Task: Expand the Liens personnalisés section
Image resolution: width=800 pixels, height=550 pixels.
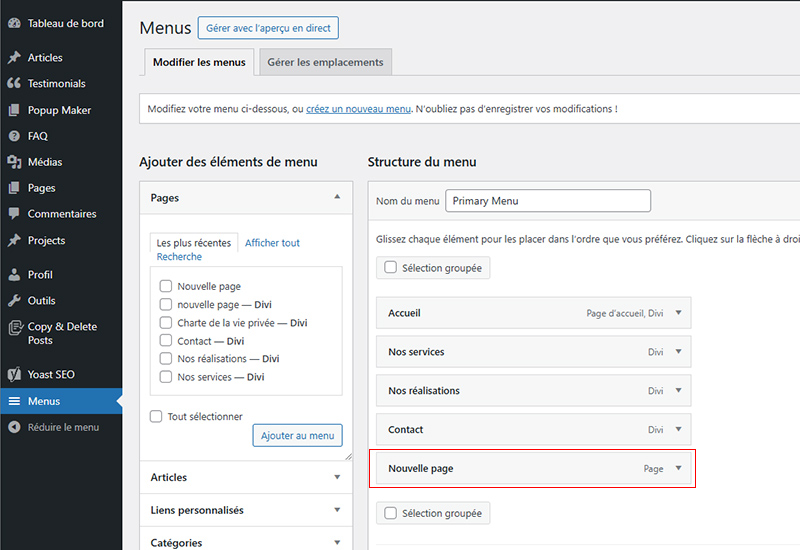Action: (x=337, y=510)
